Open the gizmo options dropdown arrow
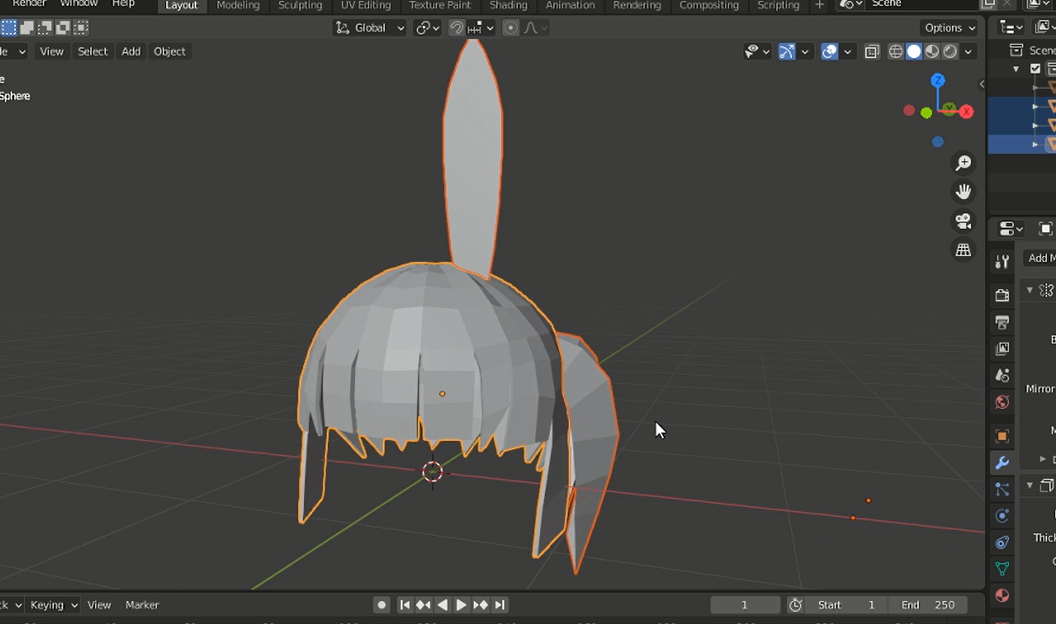Image resolution: width=1056 pixels, height=624 pixels. point(804,52)
